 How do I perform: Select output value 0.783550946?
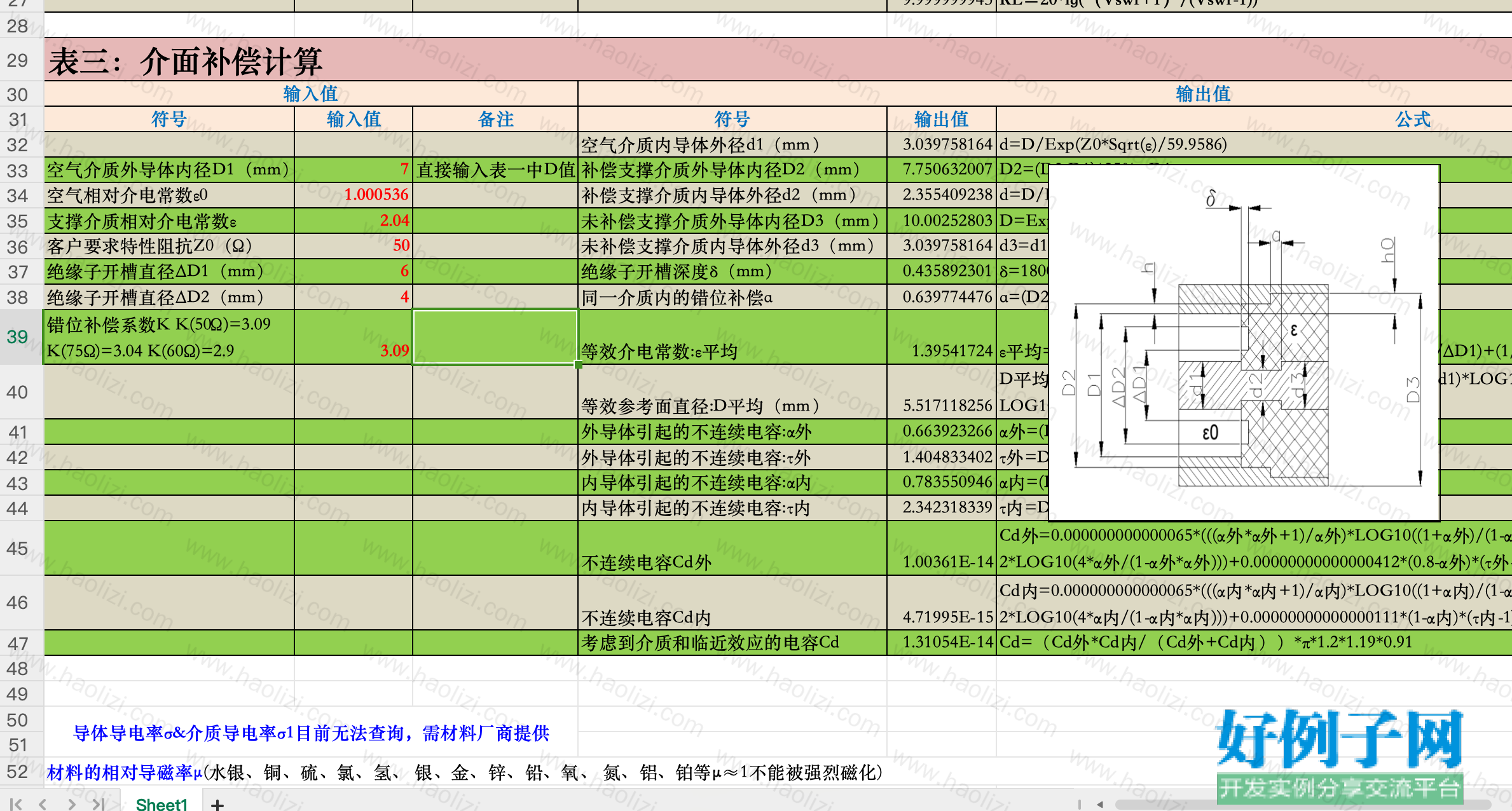[942, 482]
